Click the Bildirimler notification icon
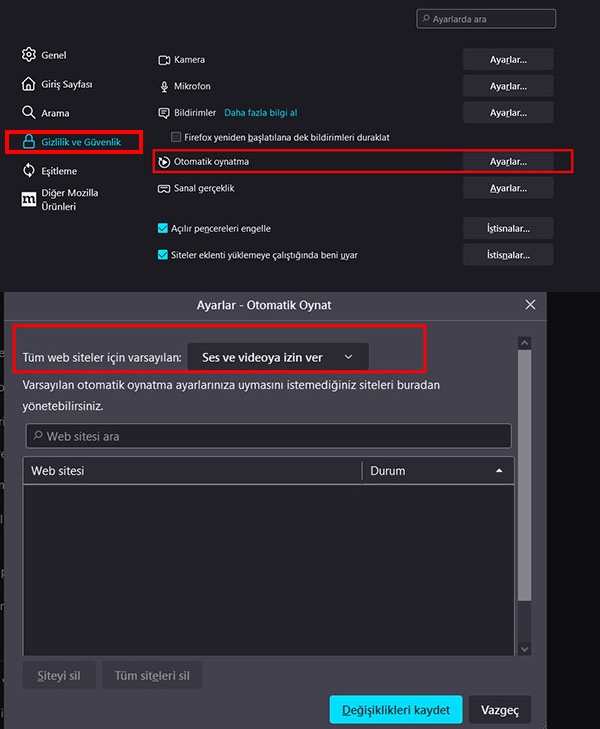The image size is (600, 729). pyautogui.click(x=164, y=113)
